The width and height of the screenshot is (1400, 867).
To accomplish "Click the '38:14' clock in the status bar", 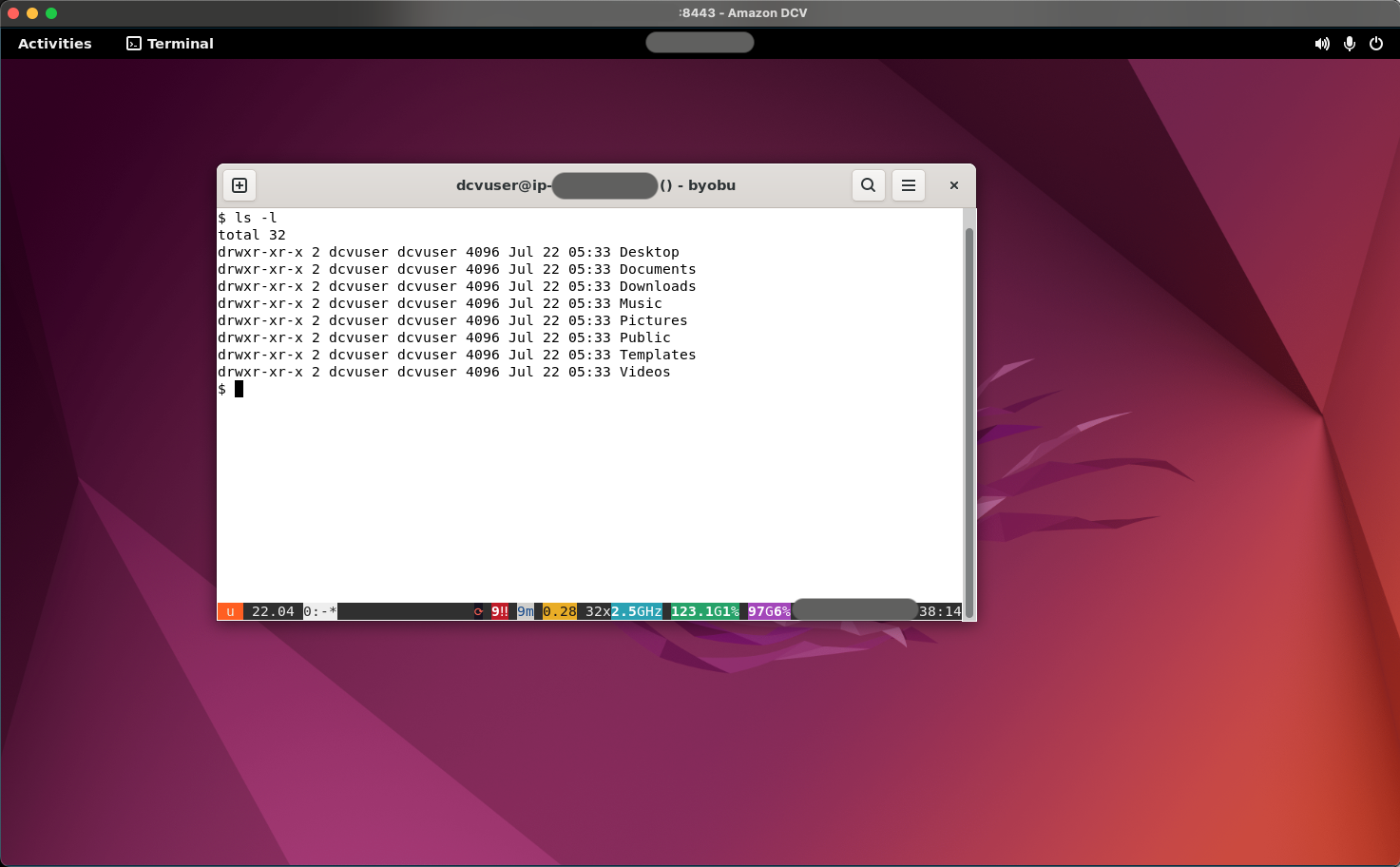I will (x=940, y=611).
